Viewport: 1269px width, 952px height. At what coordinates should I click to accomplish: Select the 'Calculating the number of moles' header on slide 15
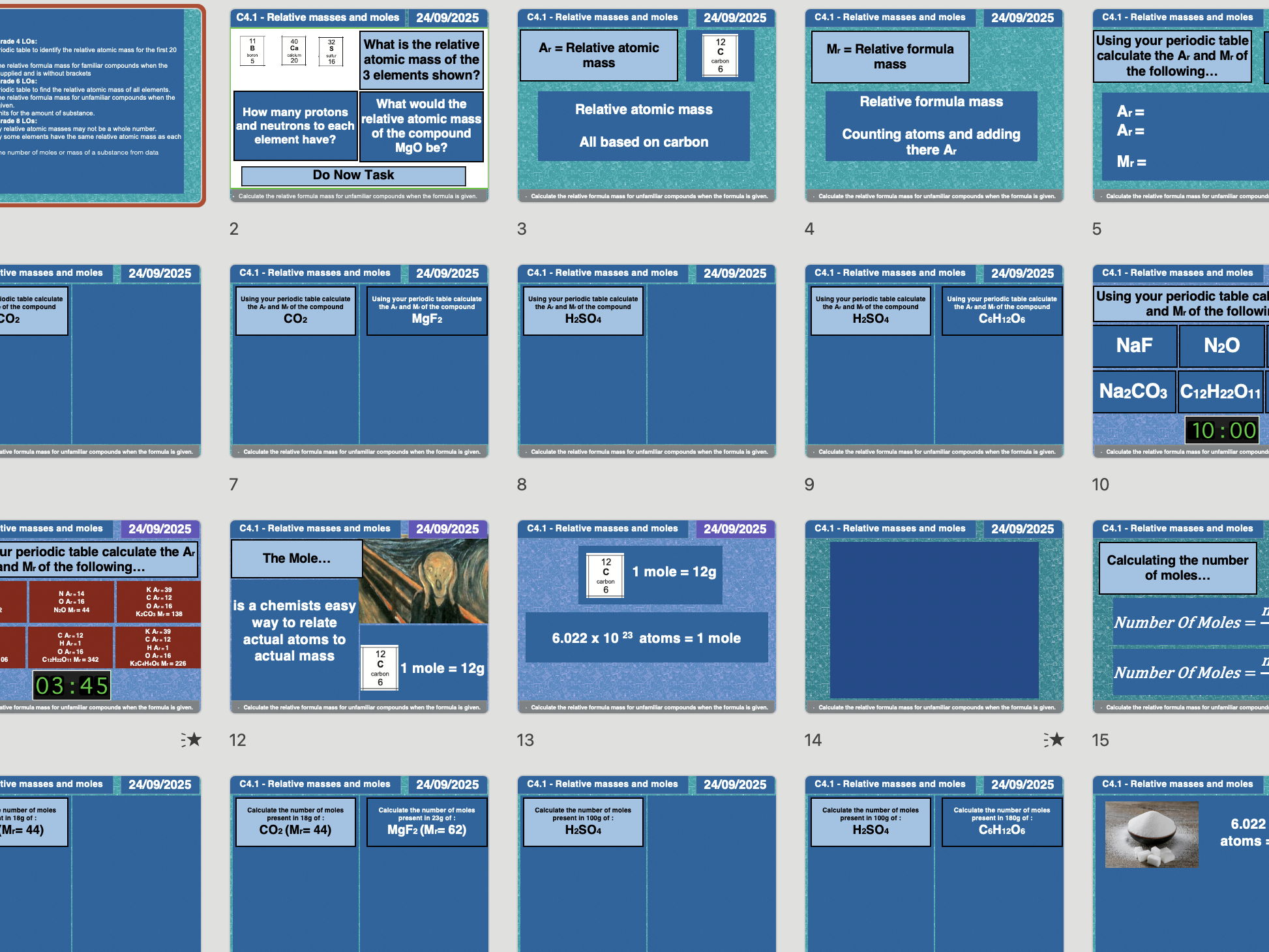click(x=1177, y=567)
